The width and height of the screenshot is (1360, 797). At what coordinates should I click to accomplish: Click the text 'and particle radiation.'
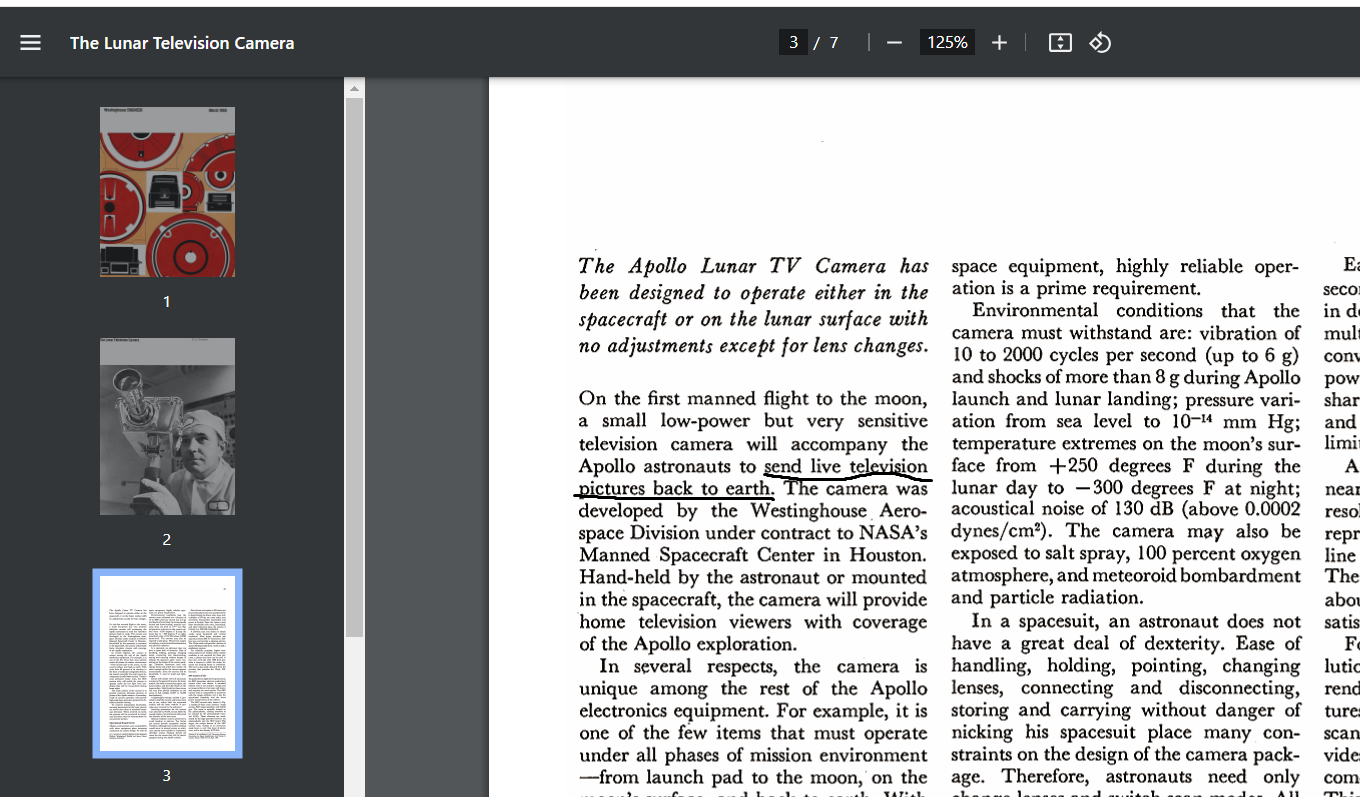click(x=1045, y=598)
